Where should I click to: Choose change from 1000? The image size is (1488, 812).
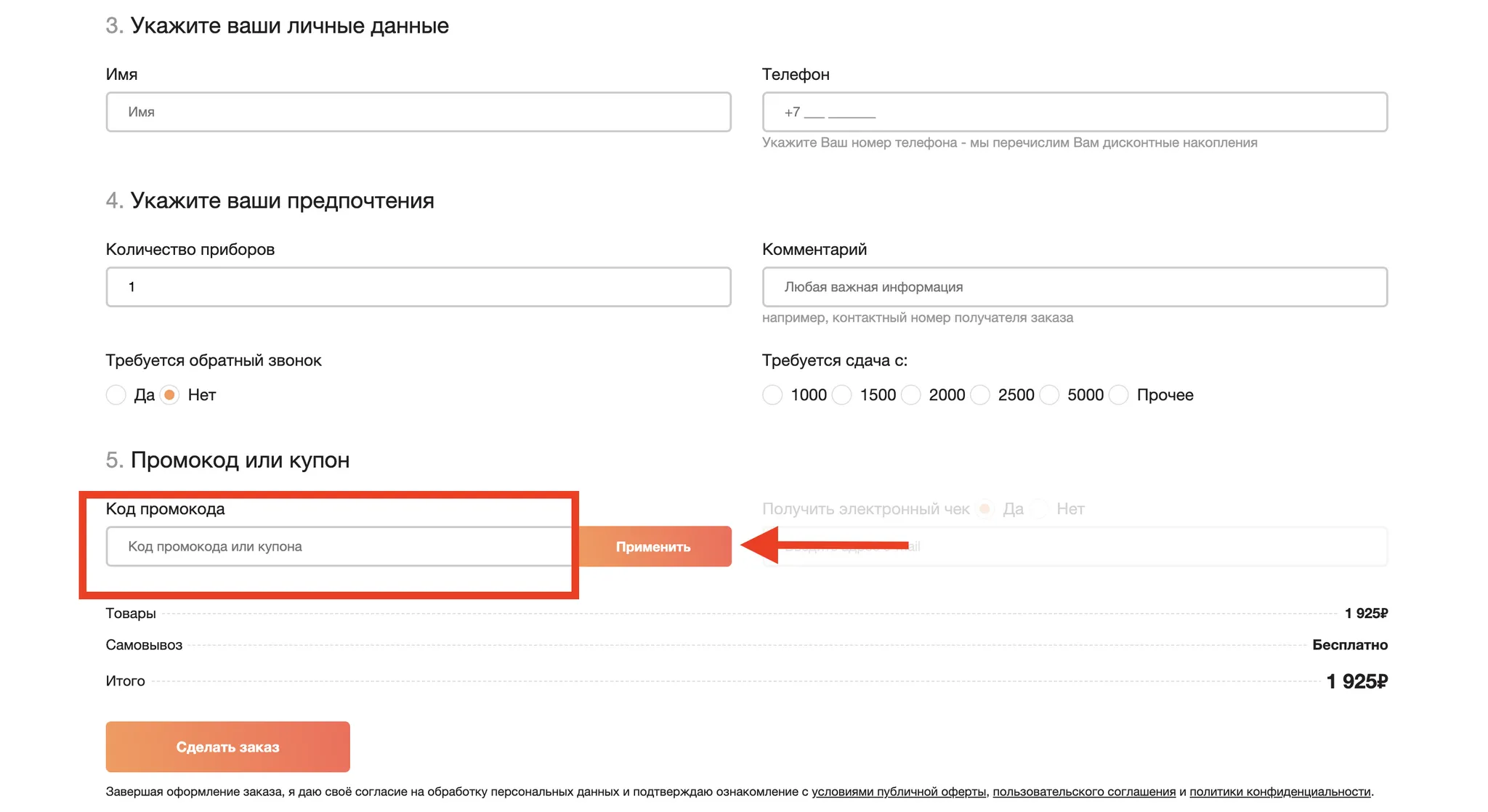[772, 395]
